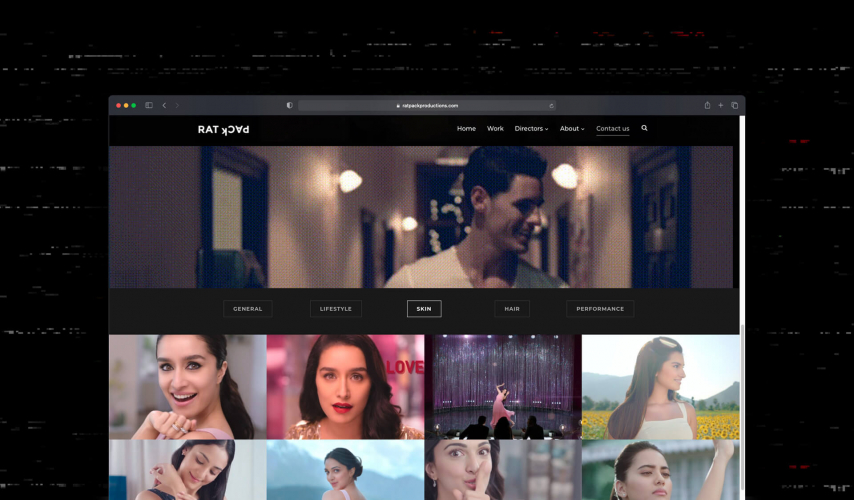This screenshot has height=500, width=854.
Task: Focus the ratpackproductions.com address bar
Action: 426,106
